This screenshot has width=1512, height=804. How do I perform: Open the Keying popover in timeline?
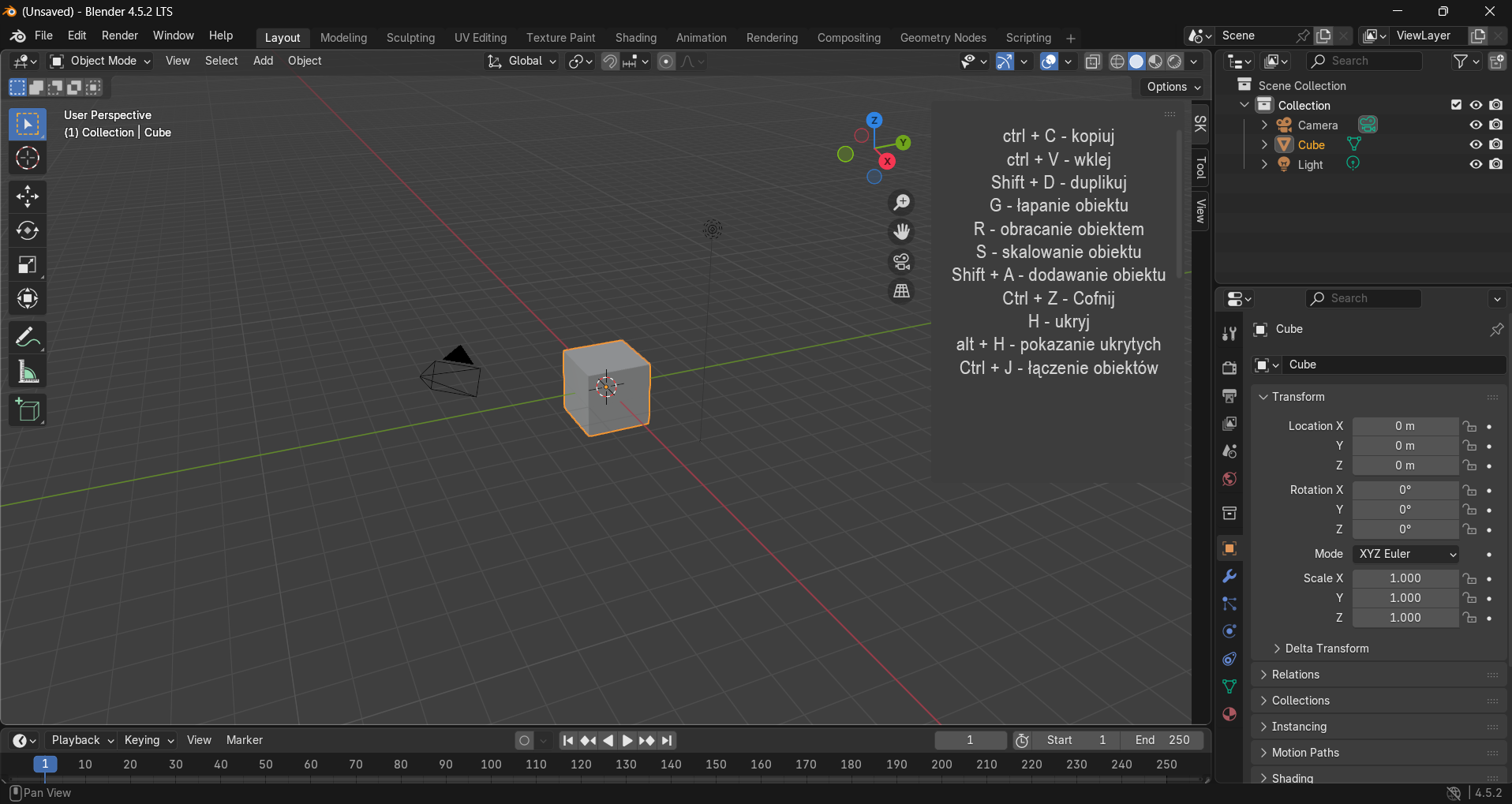[148, 741]
